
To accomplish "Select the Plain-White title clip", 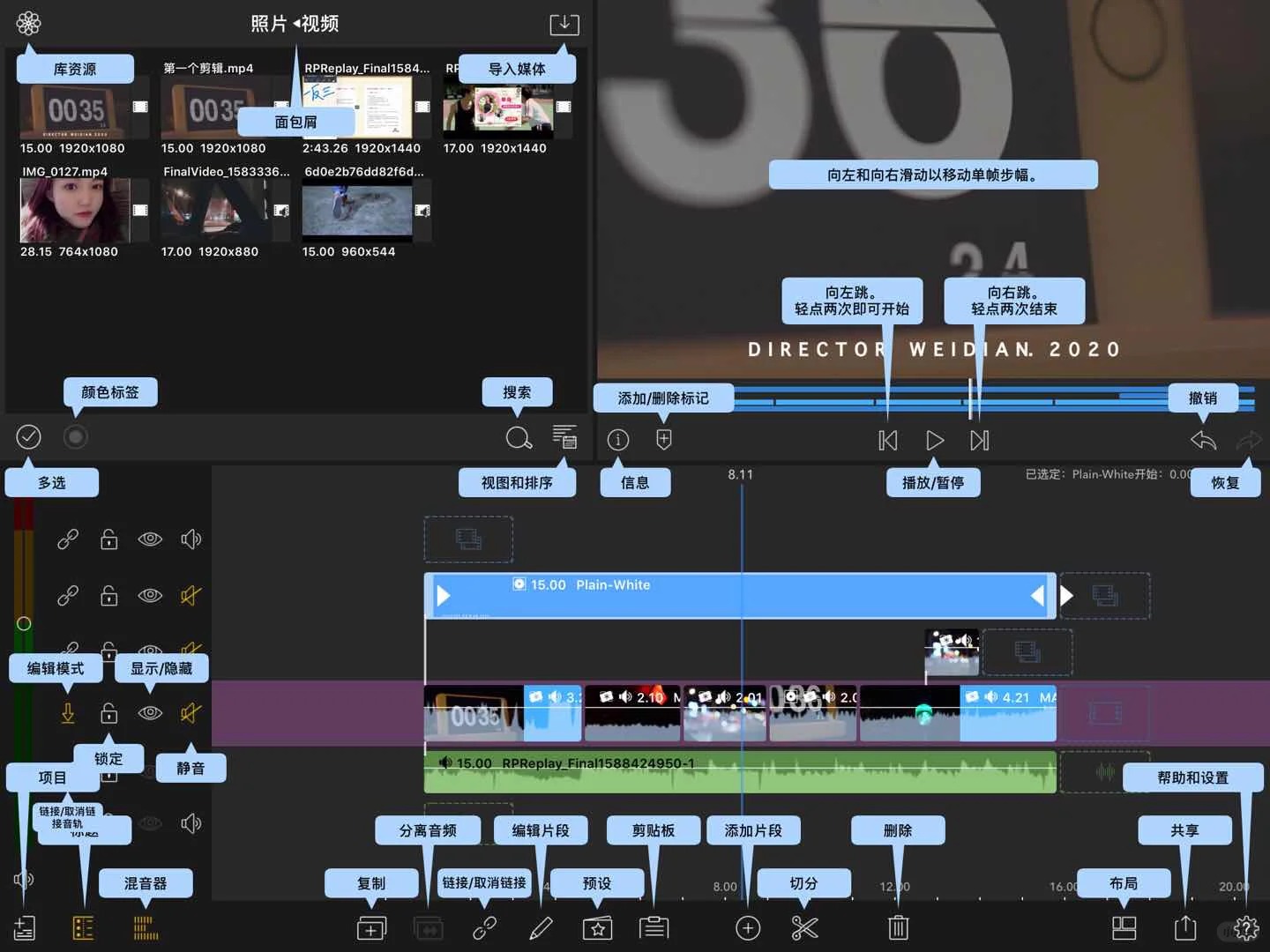I will pyautogui.click(x=740, y=596).
